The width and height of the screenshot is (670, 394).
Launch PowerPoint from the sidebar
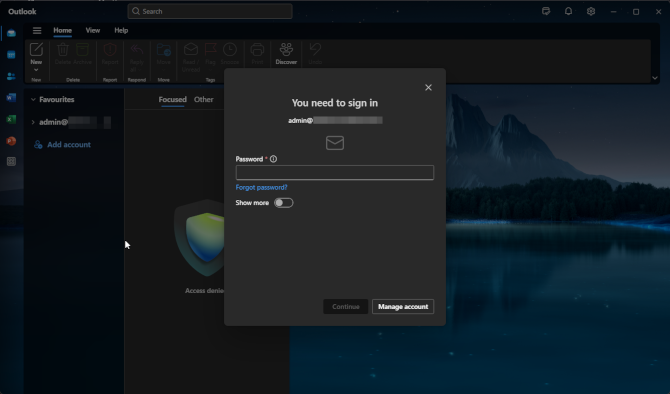(11, 141)
